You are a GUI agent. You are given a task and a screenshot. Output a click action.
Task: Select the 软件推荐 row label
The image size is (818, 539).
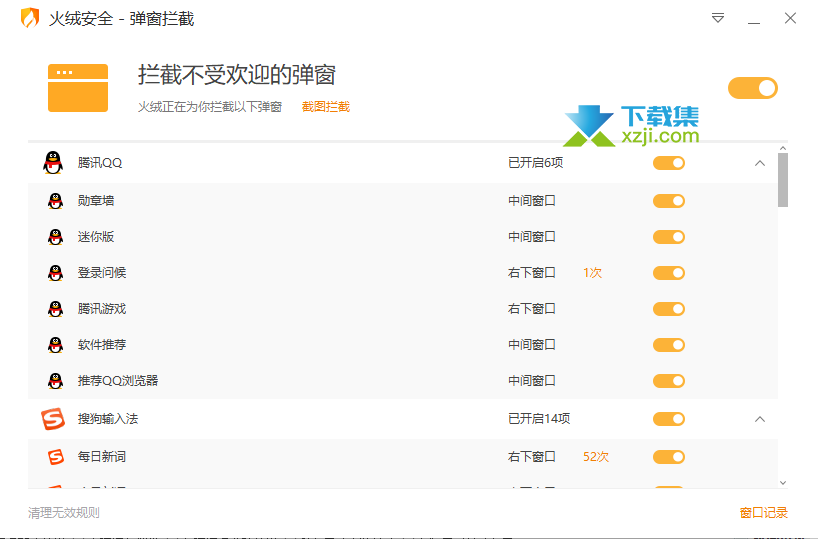[x=102, y=345]
